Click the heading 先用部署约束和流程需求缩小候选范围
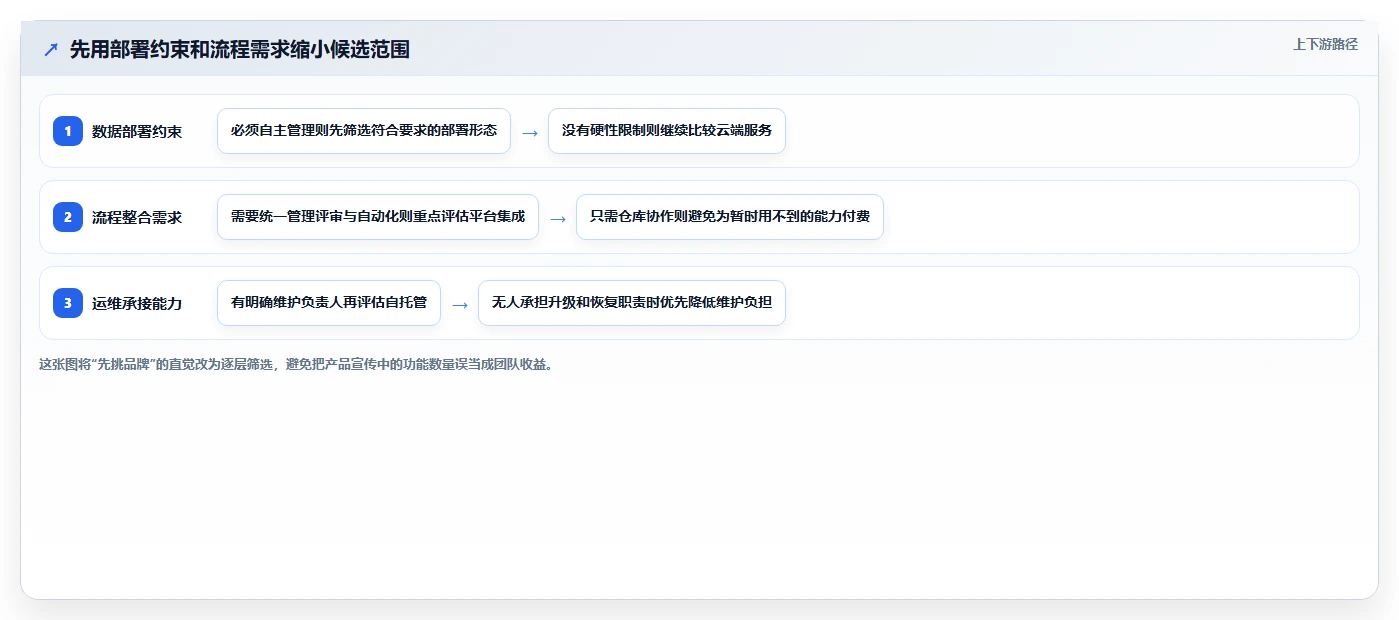 tap(240, 49)
